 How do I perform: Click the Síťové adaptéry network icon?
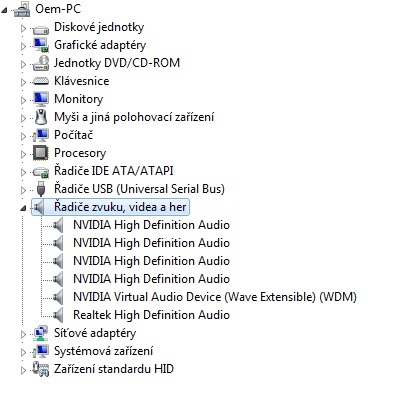point(41,333)
